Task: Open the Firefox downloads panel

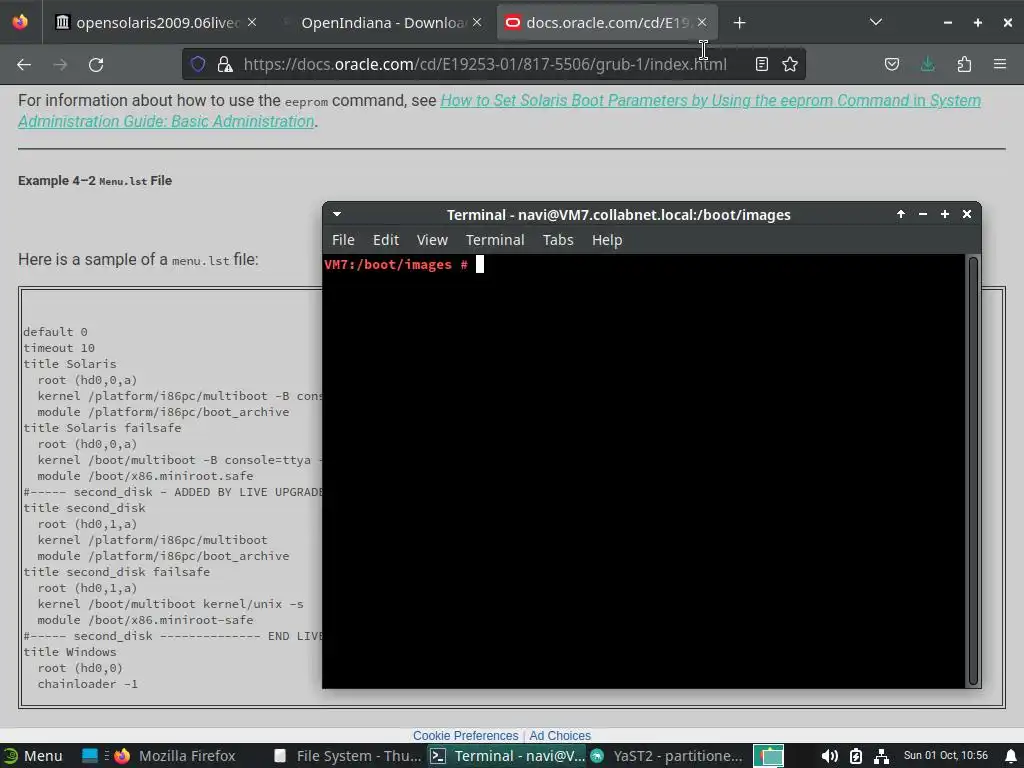Action: (927, 64)
